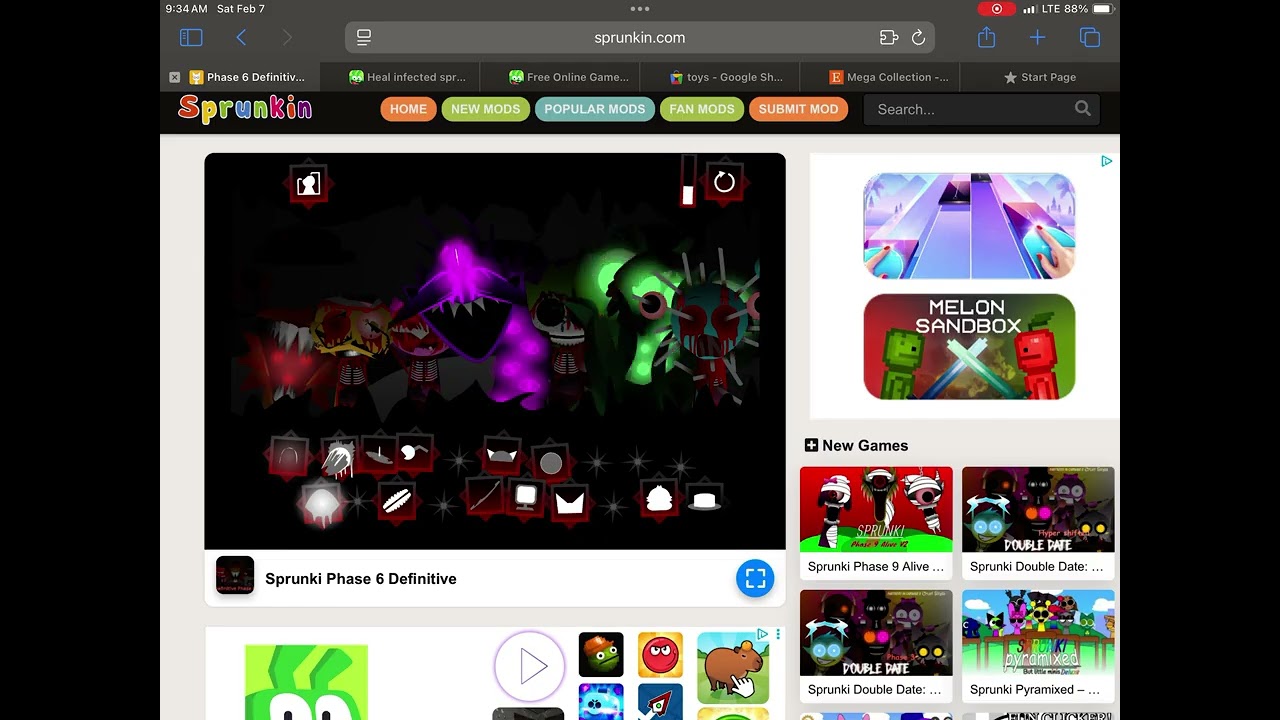The height and width of the screenshot is (720, 1280).
Task: Select the flat saucer sound icon
Action: pyautogui.click(x=378, y=453)
